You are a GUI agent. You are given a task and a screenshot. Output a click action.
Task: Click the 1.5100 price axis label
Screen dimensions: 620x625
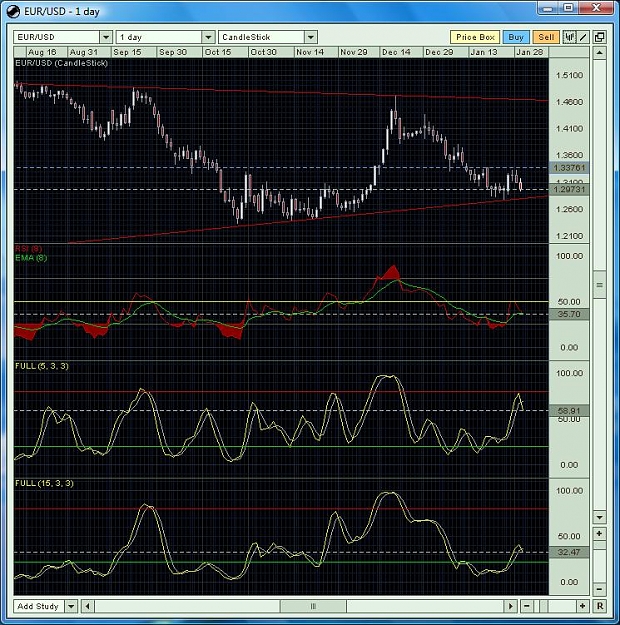569,75
